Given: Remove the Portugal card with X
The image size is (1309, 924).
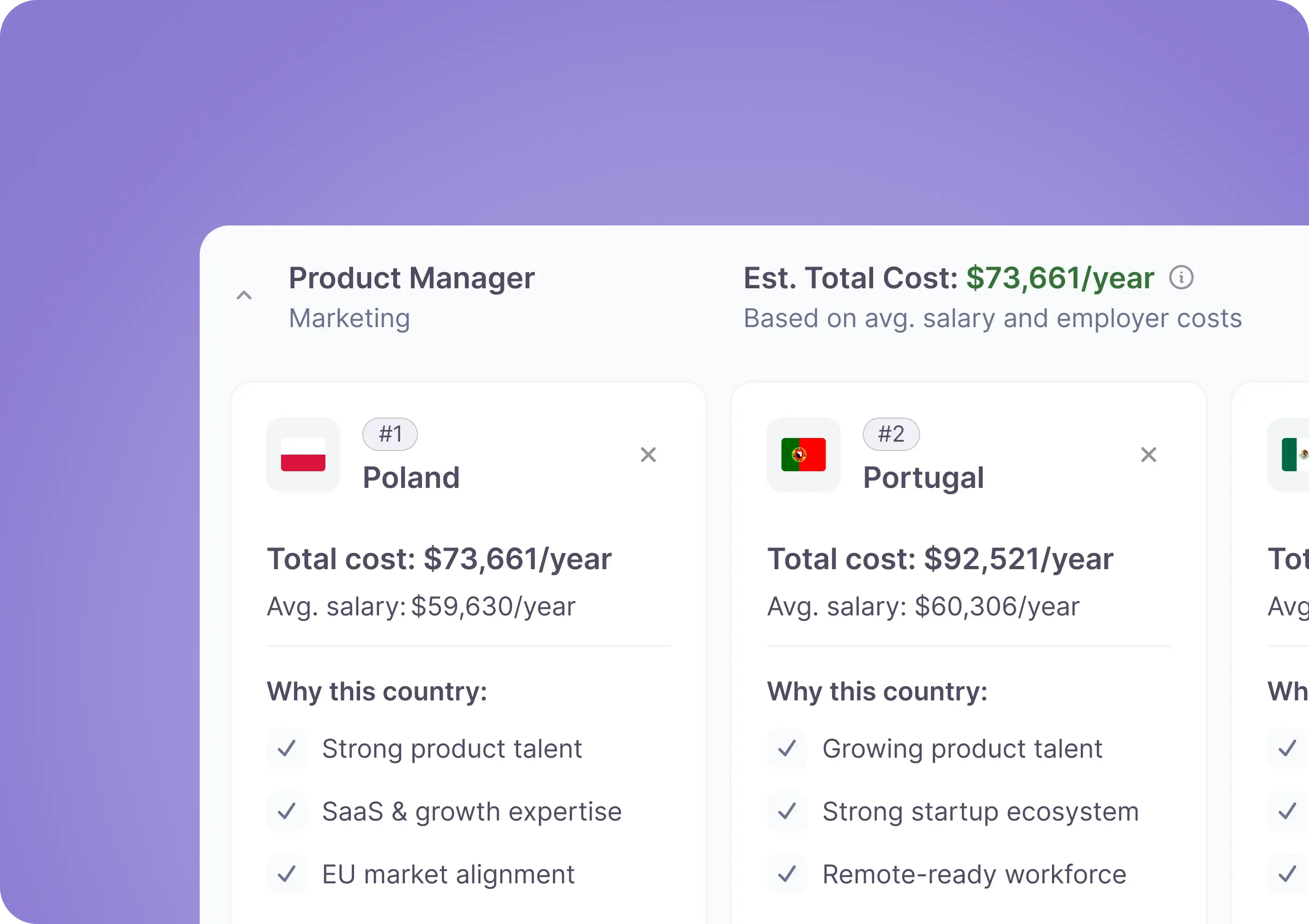Looking at the screenshot, I should [1148, 455].
